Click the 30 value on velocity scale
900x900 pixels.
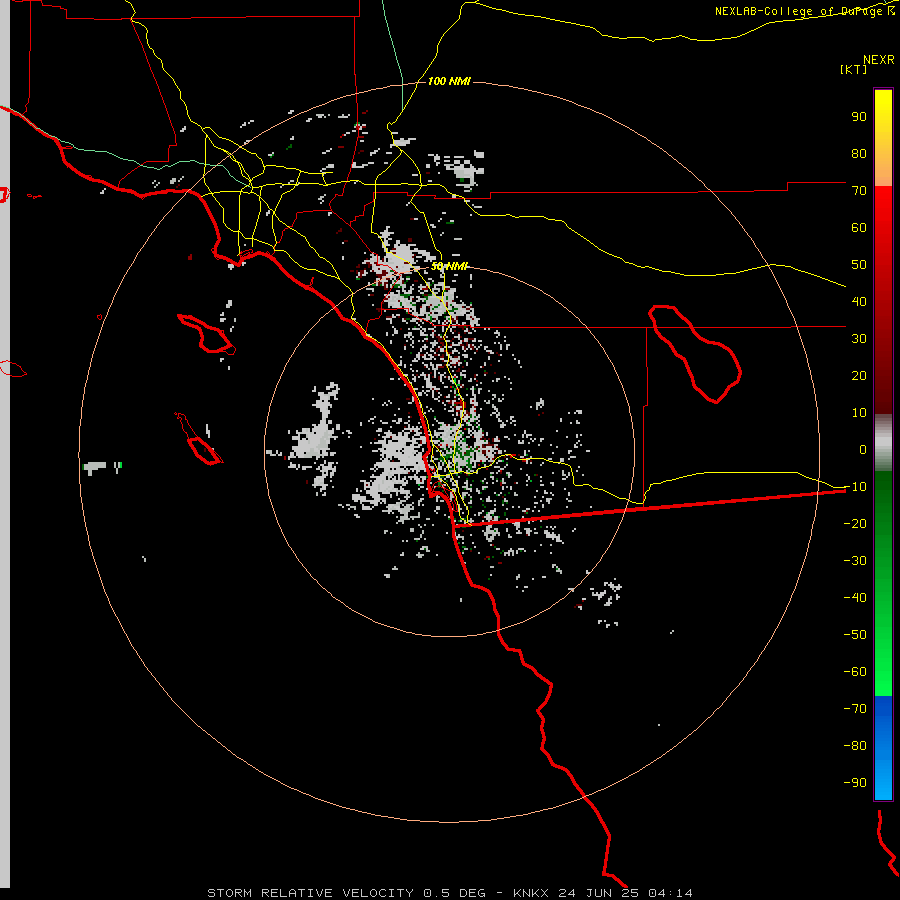click(859, 339)
